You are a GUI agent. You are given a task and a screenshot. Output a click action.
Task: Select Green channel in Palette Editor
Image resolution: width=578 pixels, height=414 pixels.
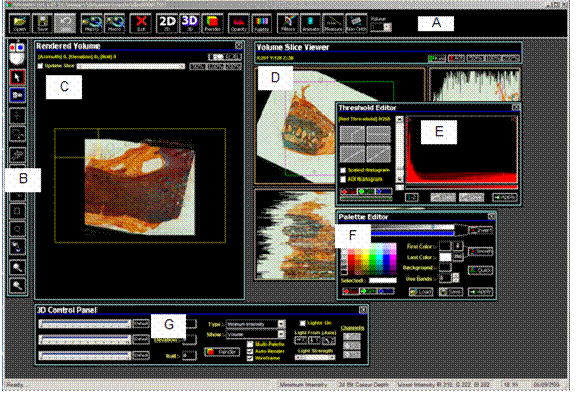368,292
